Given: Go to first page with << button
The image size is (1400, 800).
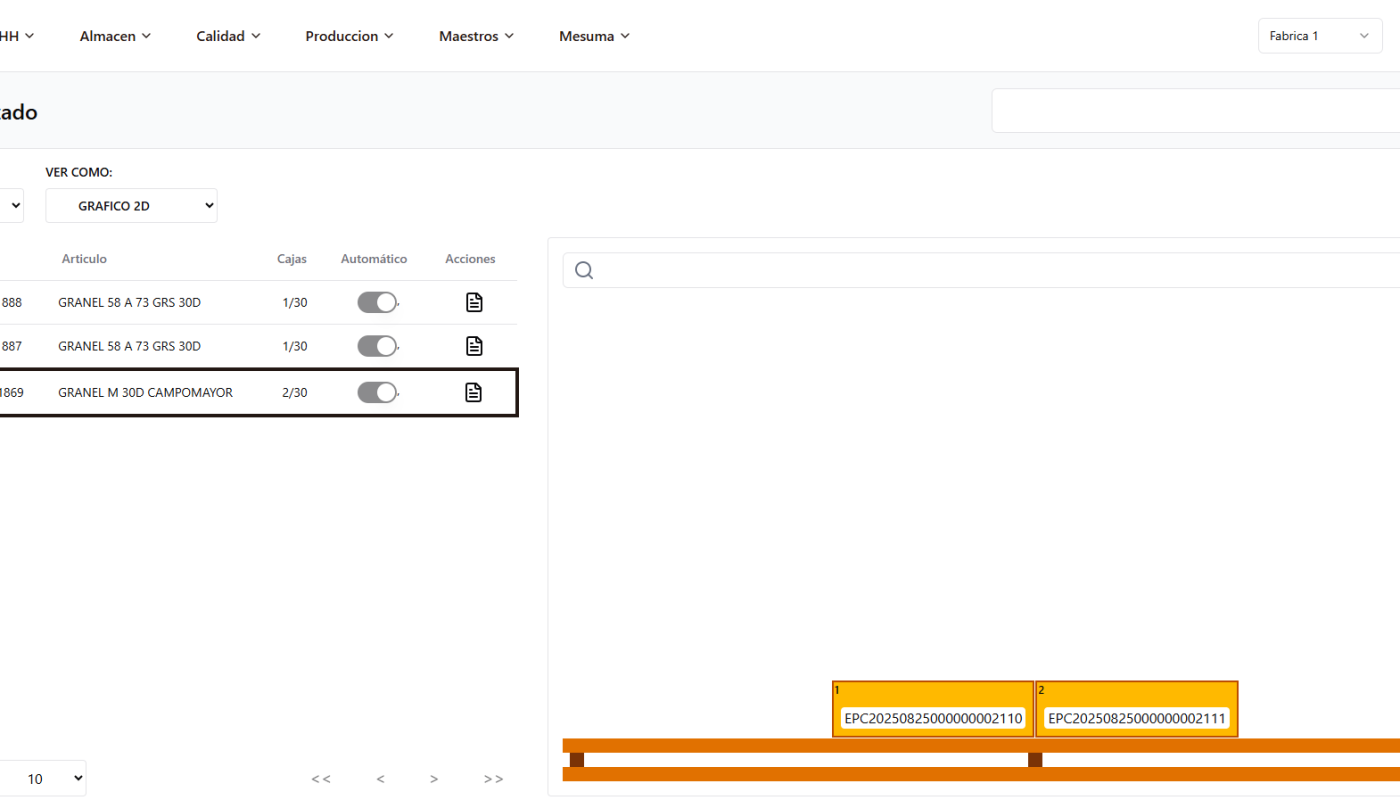Looking at the screenshot, I should coord(321,779).
